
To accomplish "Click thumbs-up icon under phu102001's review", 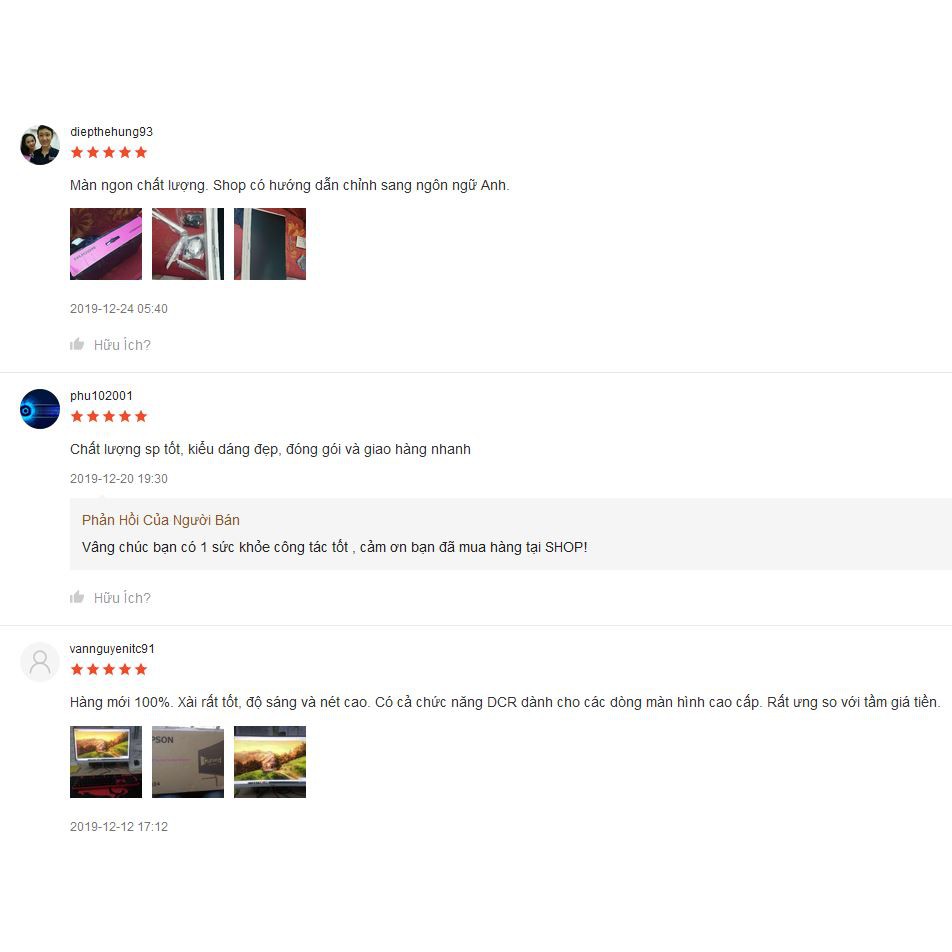I will [x=77, y=597].
